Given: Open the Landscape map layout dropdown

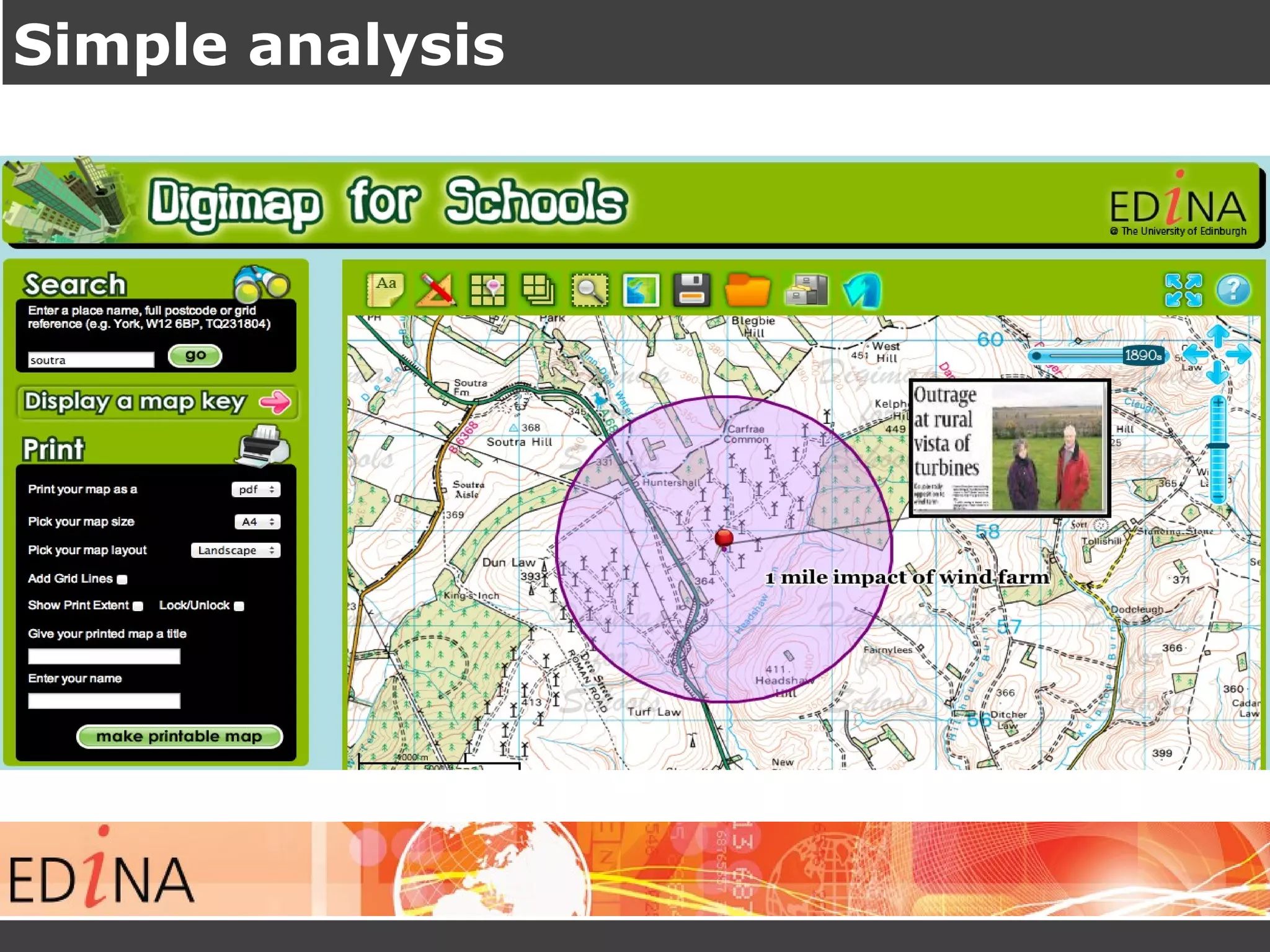Looking at the screenshot, I should (x=236, y=550).
